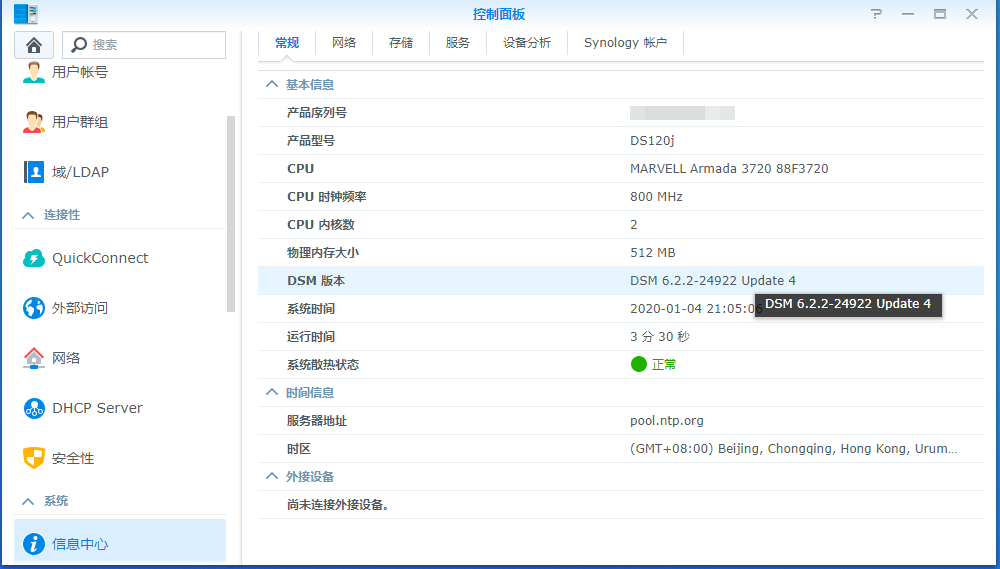Select the Security (安全性) shield icon
The width and height of the screenshot is (1000, 569).
click(34, 458)
